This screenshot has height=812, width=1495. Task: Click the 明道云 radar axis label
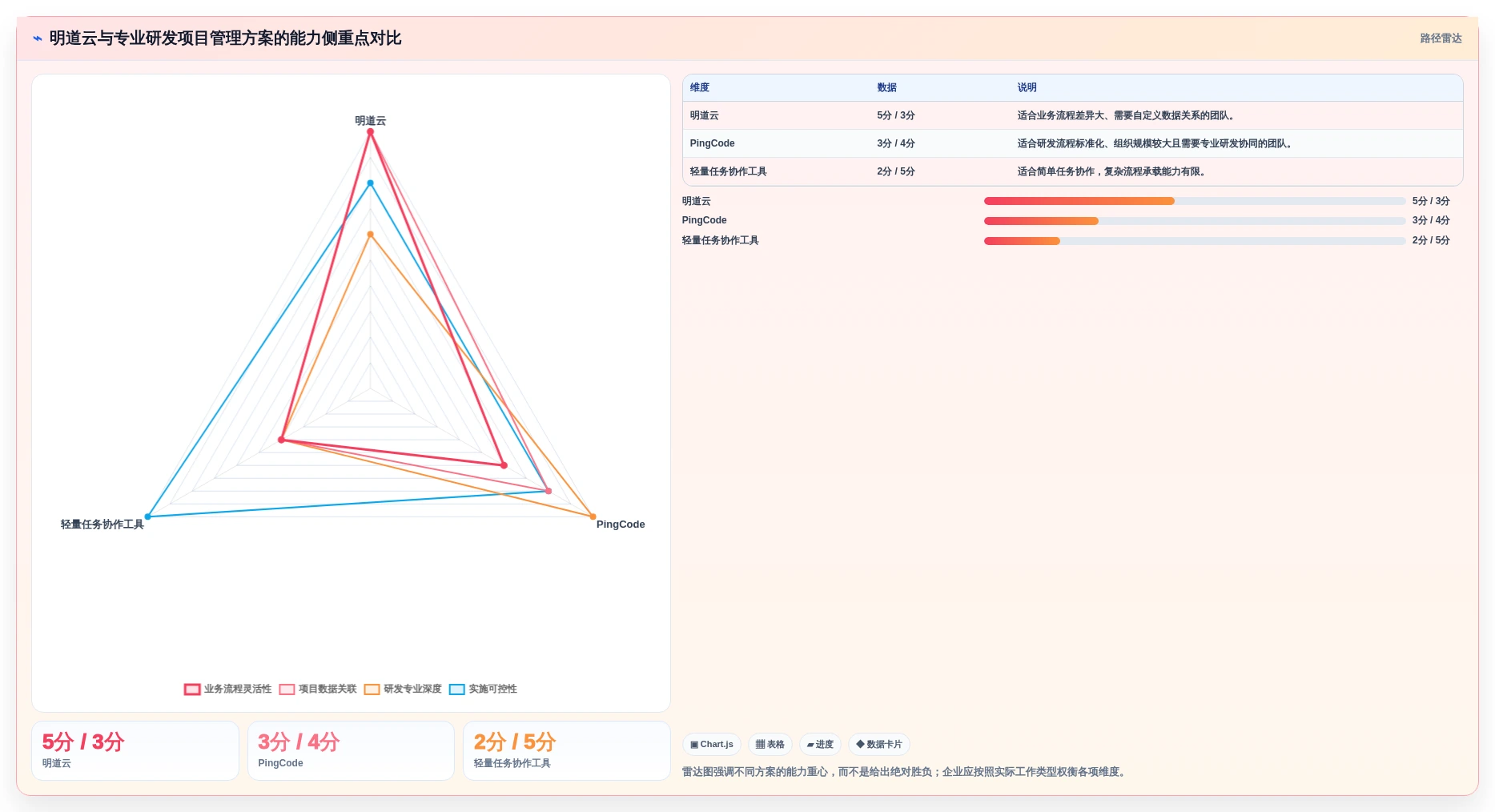(x=371, y=121)
